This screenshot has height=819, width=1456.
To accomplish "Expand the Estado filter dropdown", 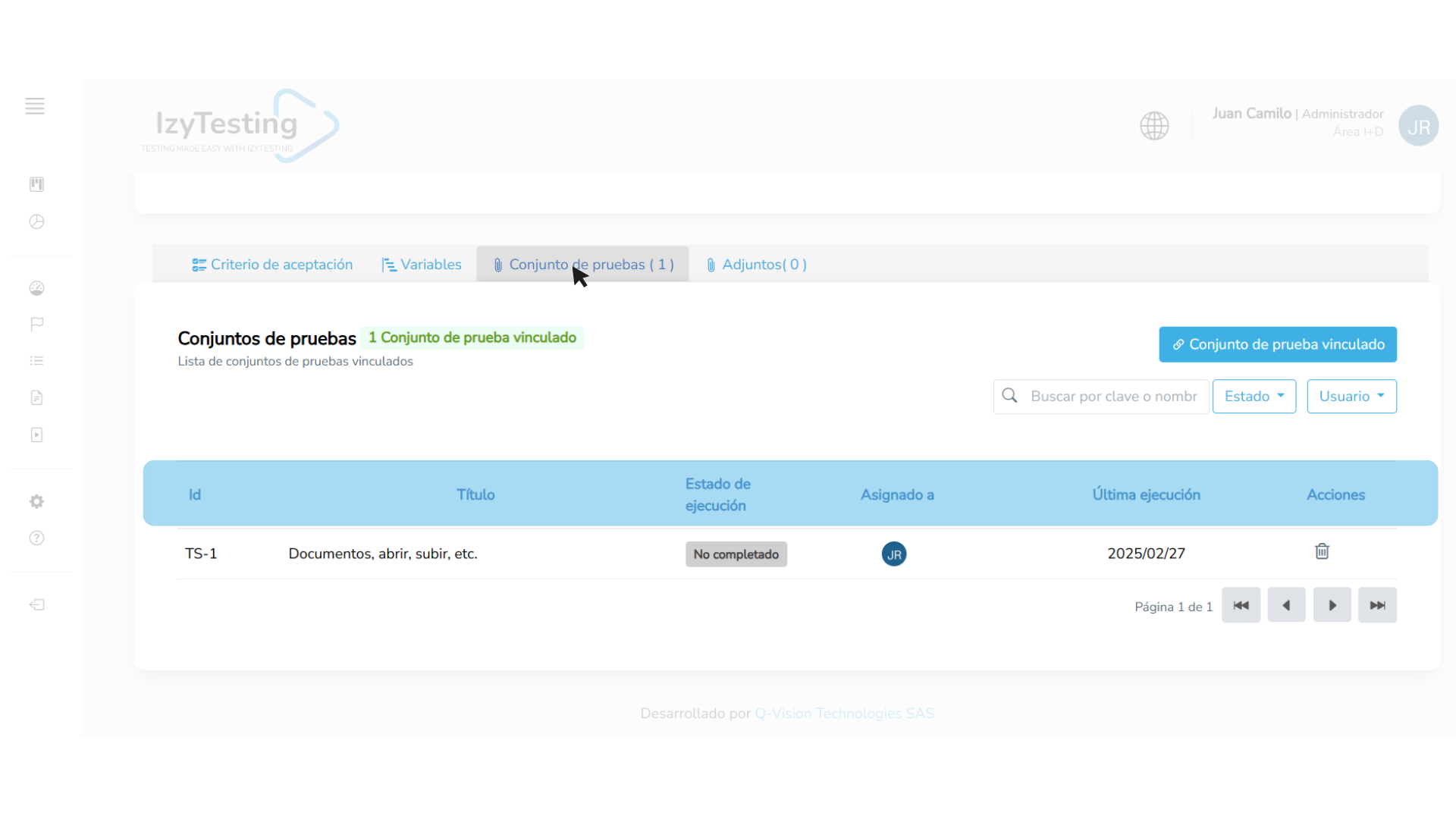I will point(1254,396).
